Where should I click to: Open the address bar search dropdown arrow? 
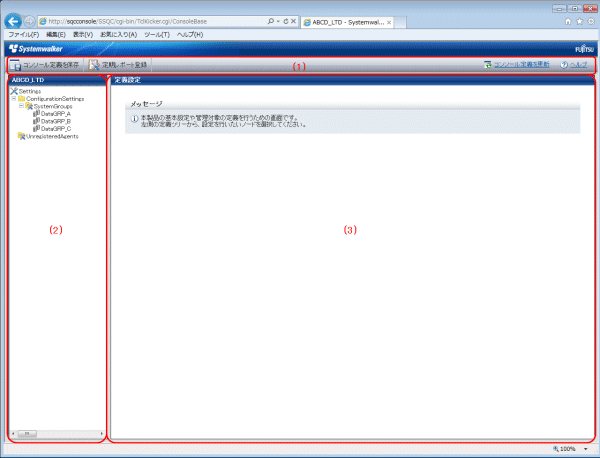tap(278, 21)
